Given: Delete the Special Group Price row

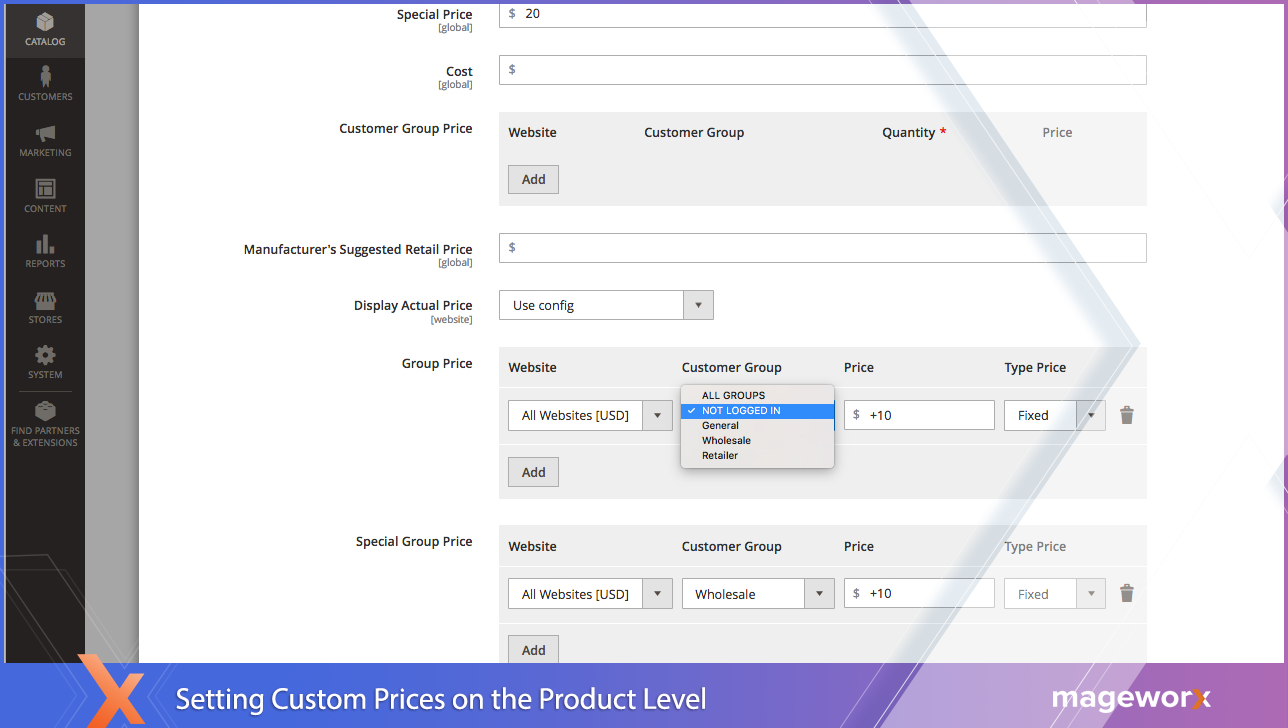Looking at the screenshot, I should click(x=1126, y=593).
